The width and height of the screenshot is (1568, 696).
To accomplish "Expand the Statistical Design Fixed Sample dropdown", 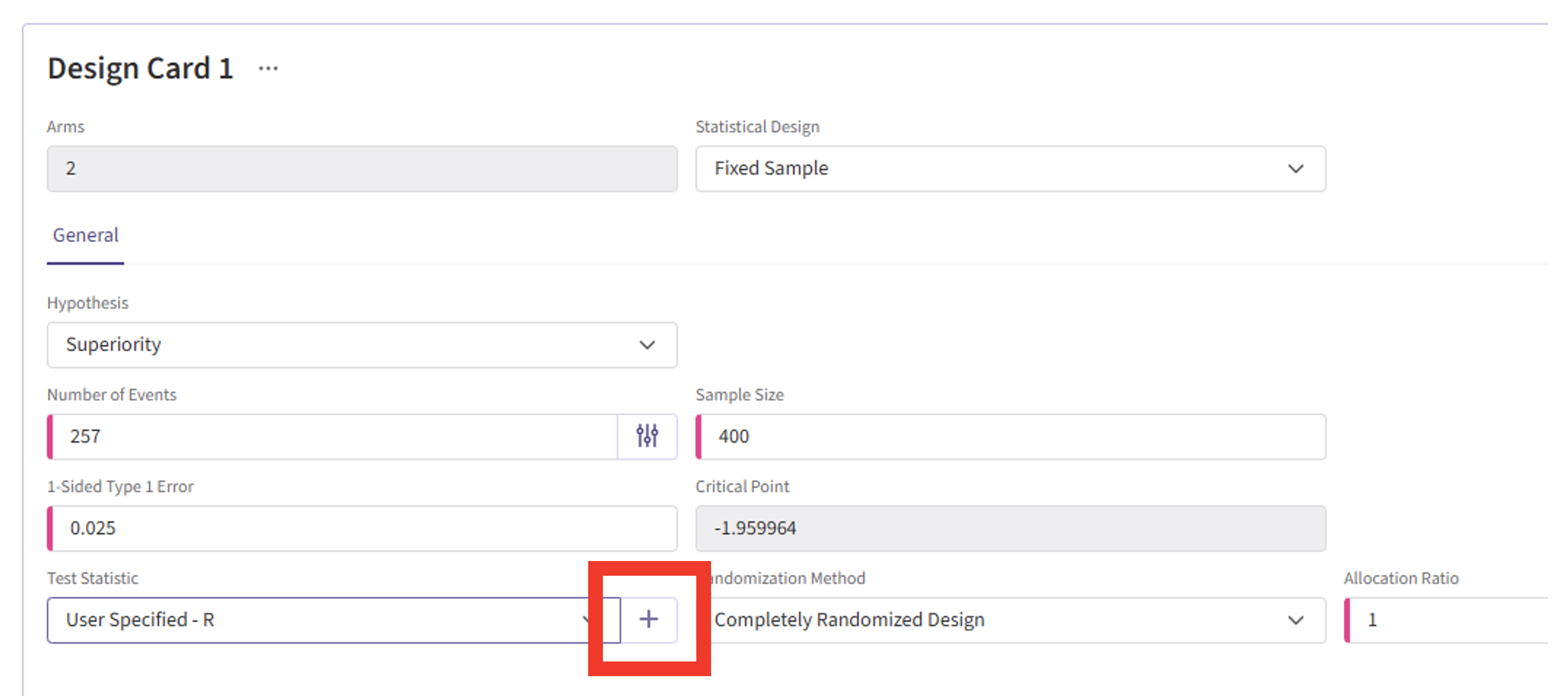I will [1010, 169].
